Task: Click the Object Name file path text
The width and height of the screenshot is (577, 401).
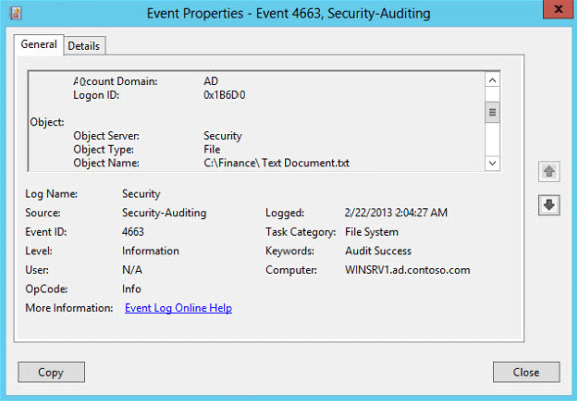Action: coord(276,163)
